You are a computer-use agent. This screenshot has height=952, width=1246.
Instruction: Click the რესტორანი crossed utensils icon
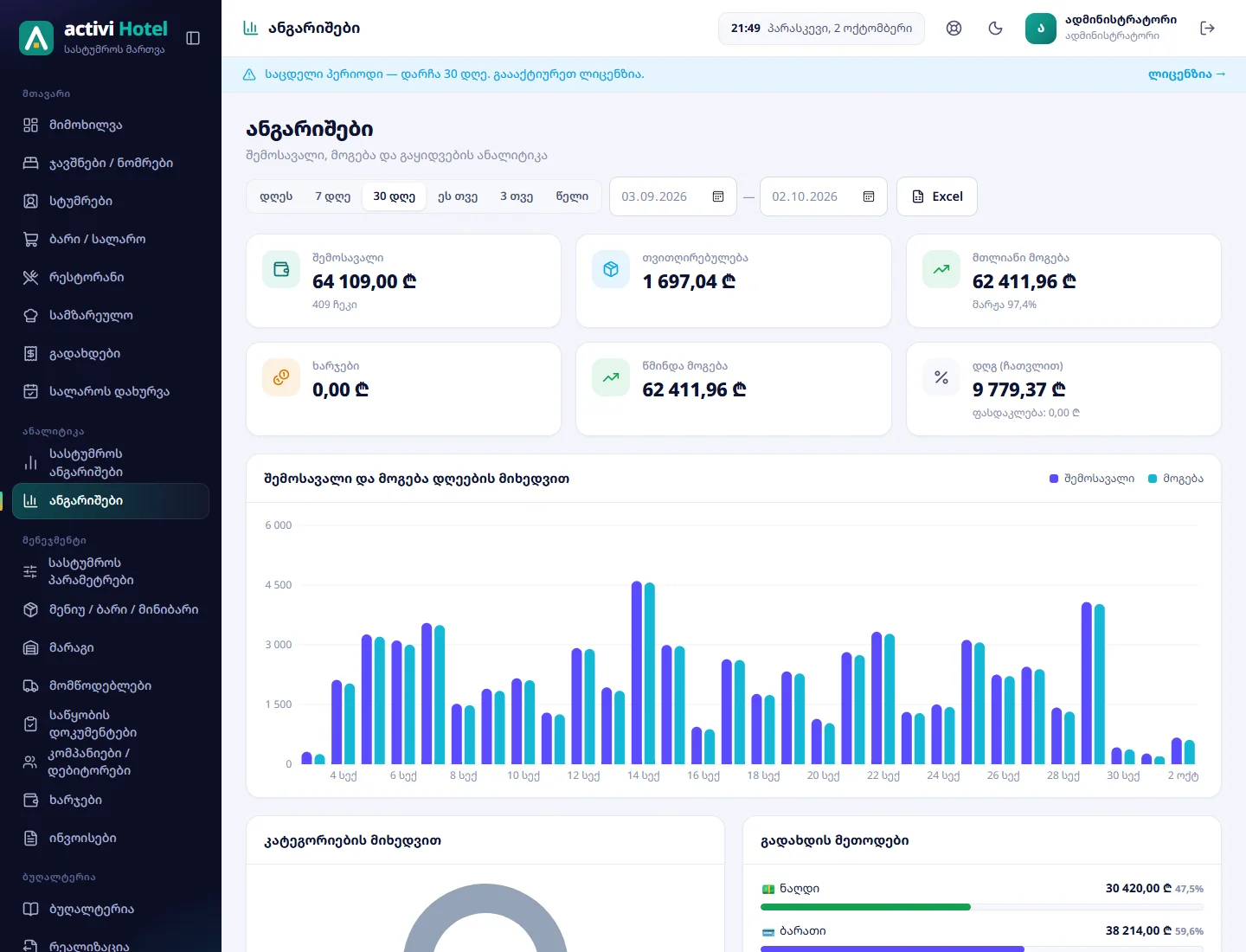coord(30,277)
